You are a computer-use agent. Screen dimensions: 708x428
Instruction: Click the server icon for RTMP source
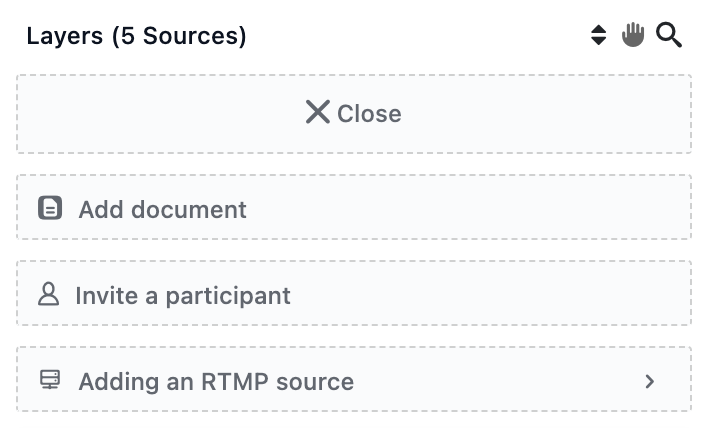pyautogui.click(x=50, y=380)
